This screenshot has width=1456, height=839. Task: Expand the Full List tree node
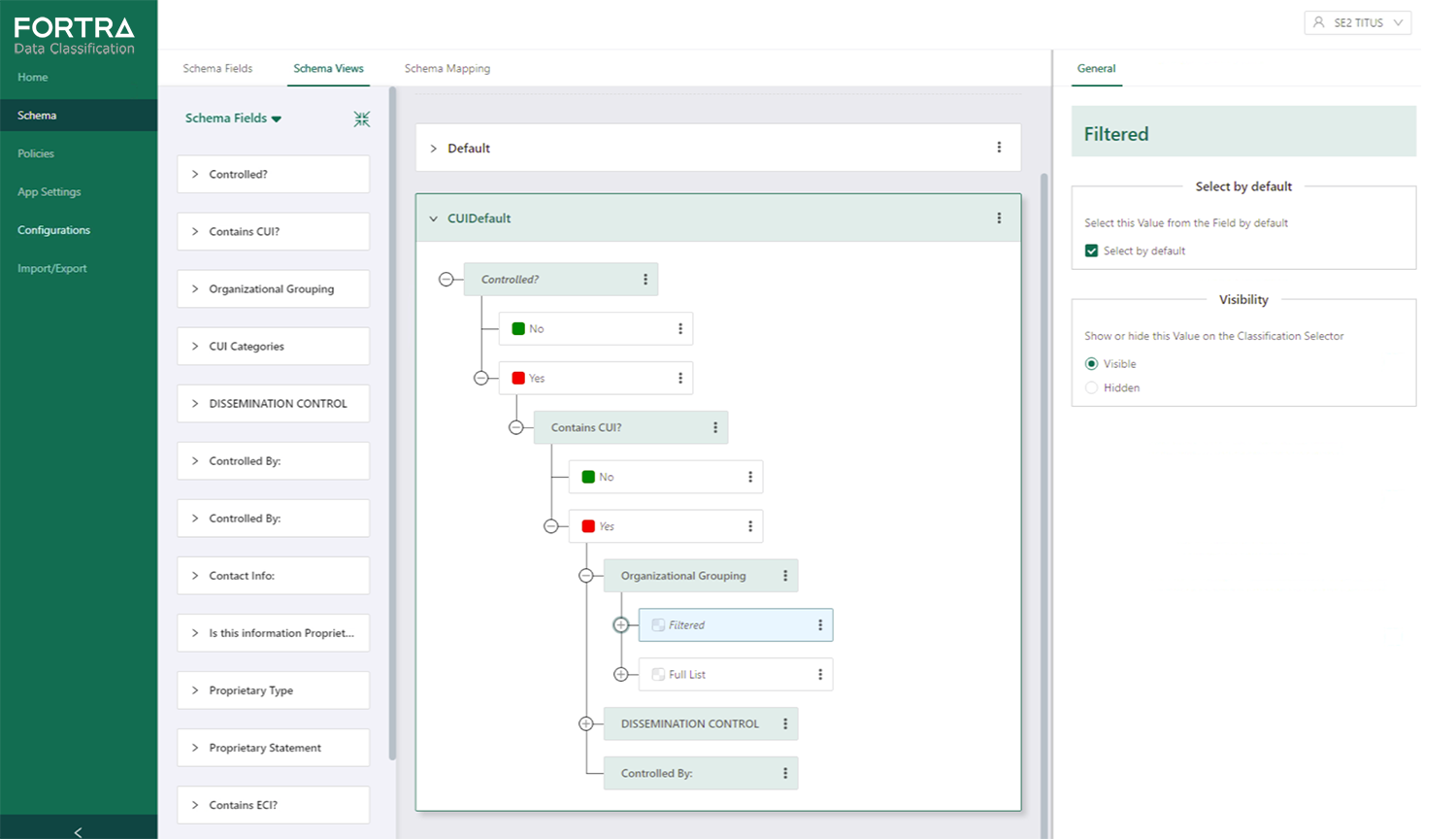pos(621,674)
